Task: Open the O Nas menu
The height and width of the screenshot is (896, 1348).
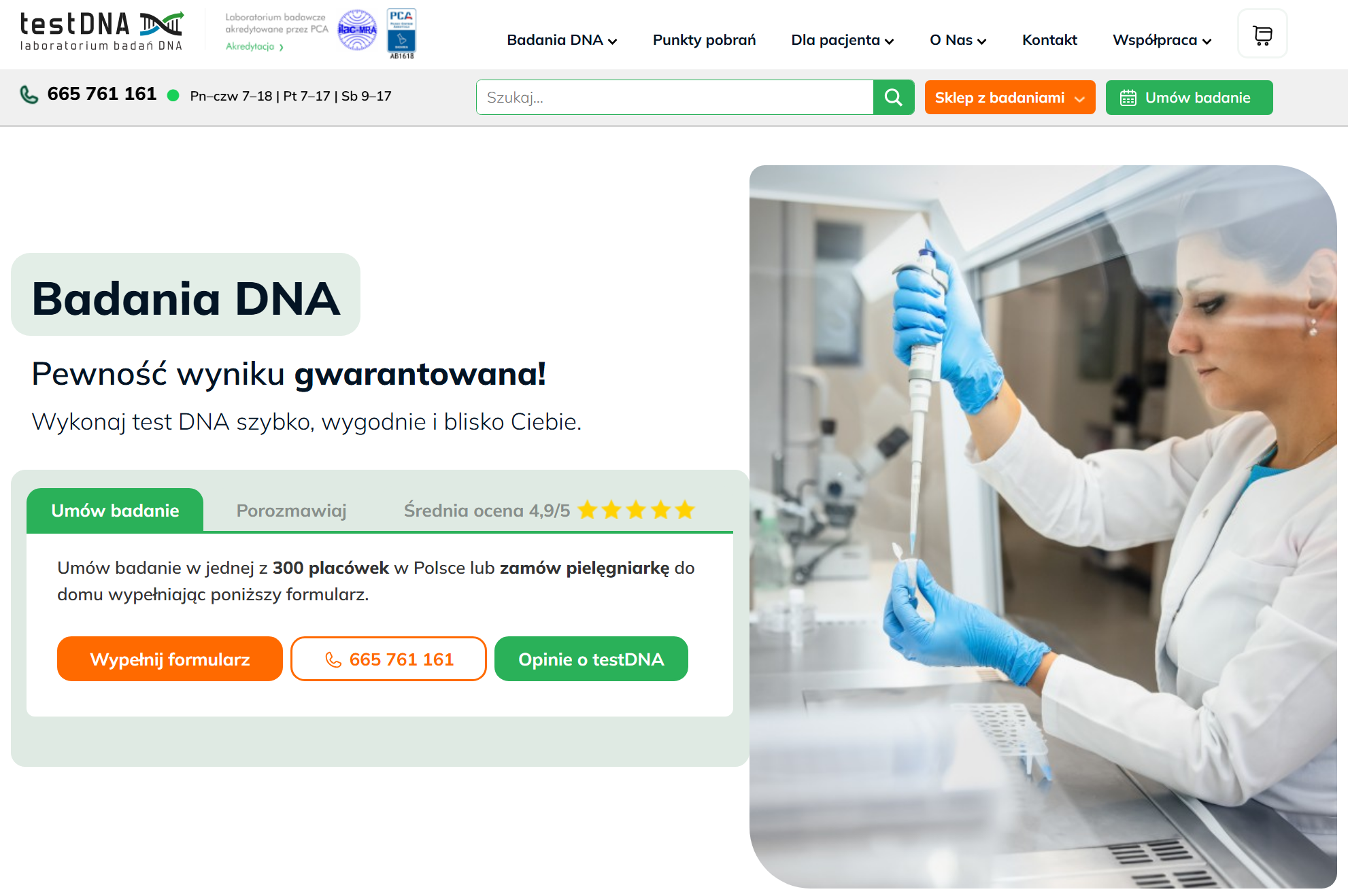Action: tap(958, 40)
